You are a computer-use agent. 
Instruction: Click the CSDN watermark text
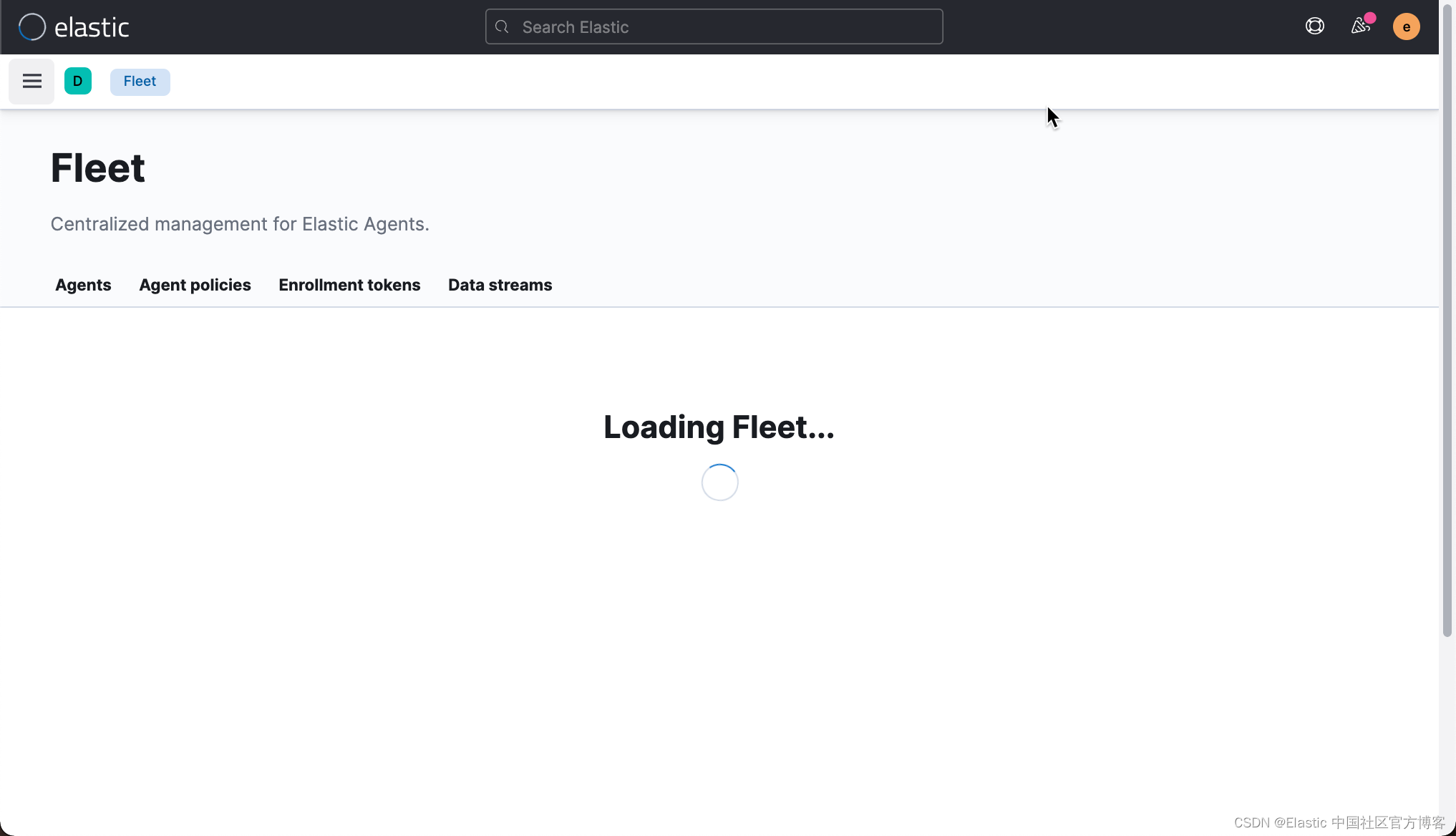[x=1339, y=822]
